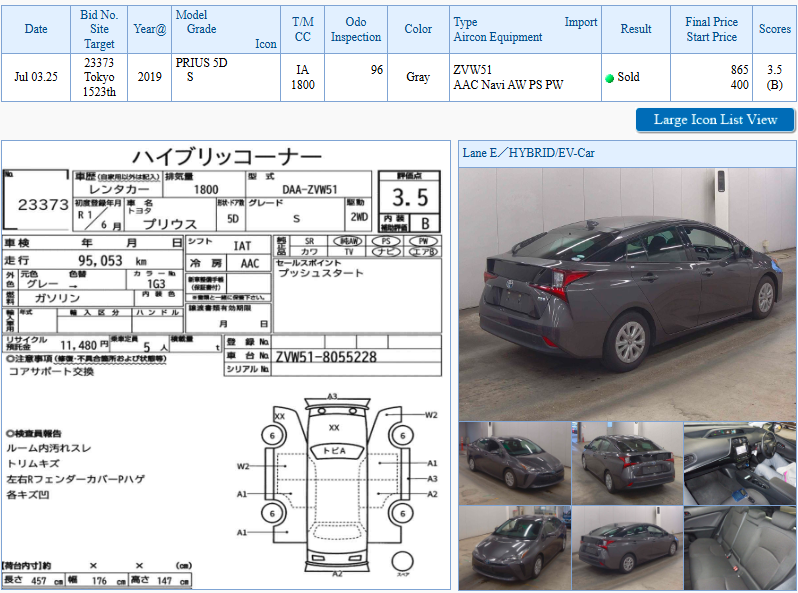
Task: Click the spare tire circle on diagram
Action: pos(402,561)
